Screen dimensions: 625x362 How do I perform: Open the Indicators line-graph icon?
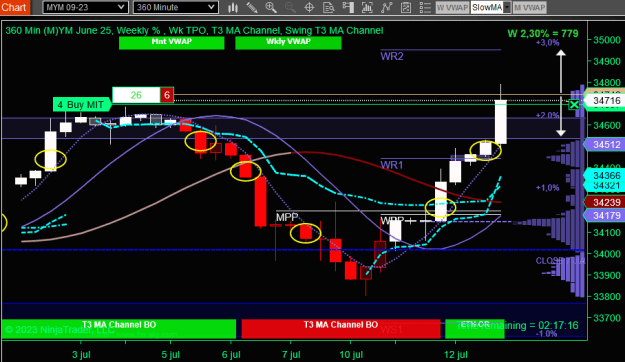tap(386, 8)
